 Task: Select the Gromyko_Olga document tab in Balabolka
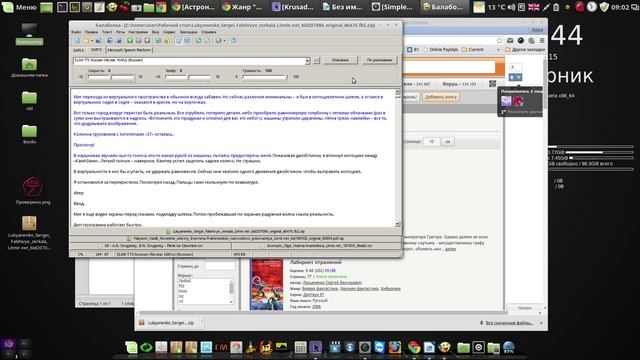[x=316, y=246]
